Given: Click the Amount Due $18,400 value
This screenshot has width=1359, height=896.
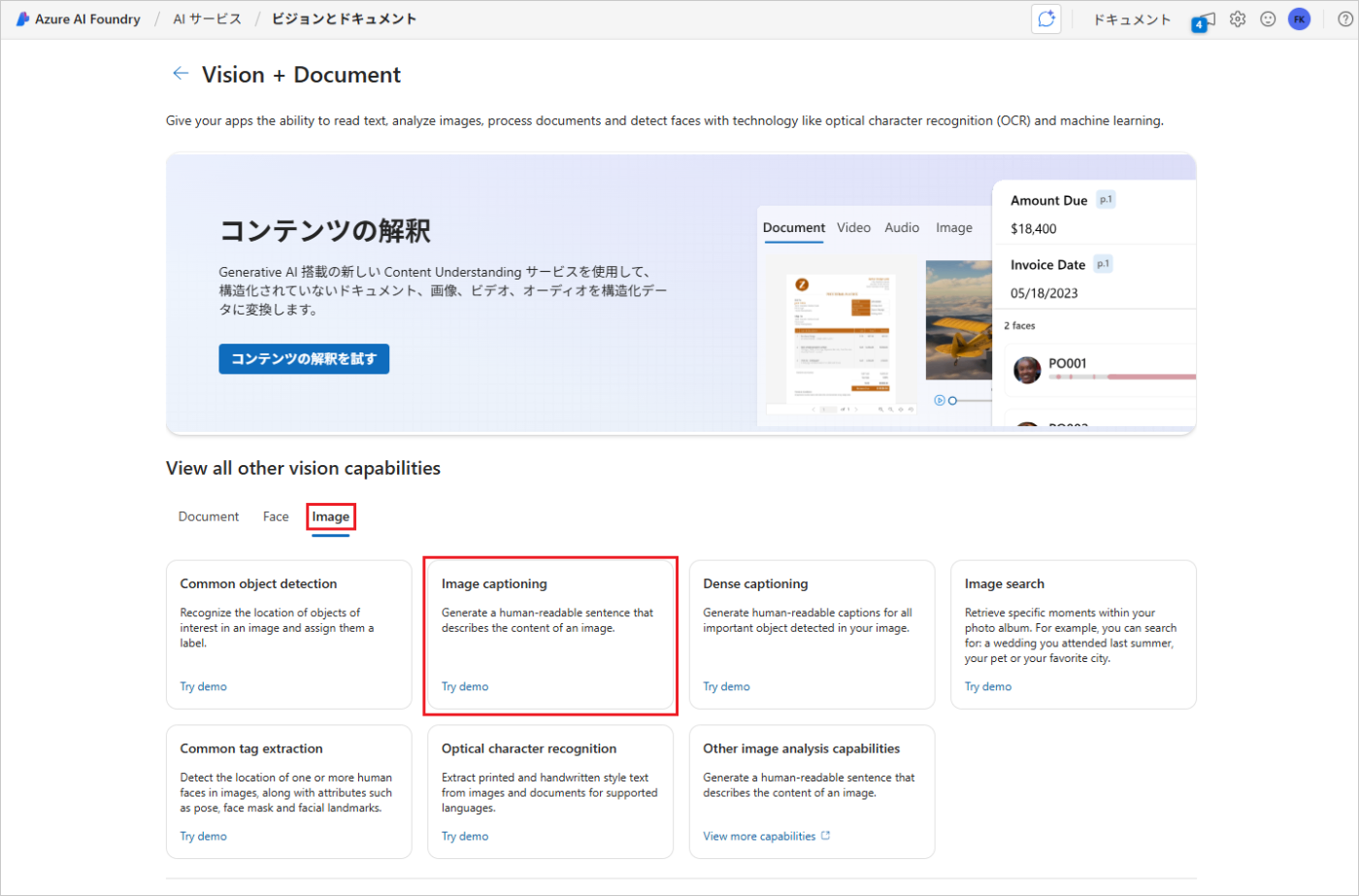Looking at the screenshot, I should click(1034, 229).
